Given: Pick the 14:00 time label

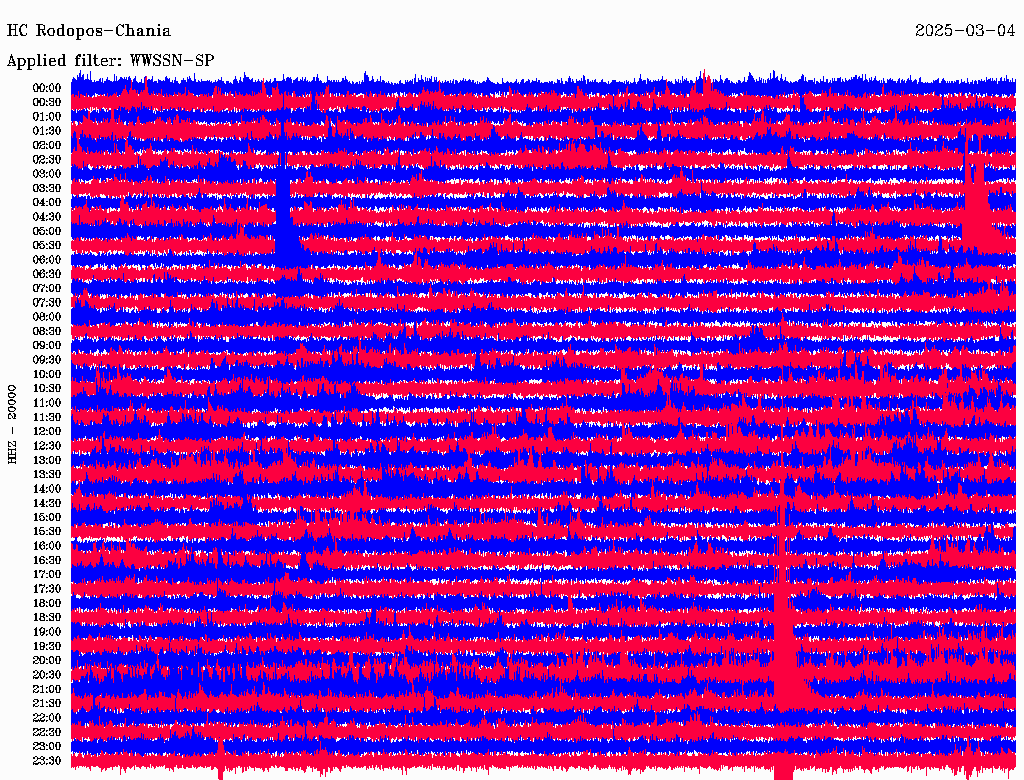Looking at the screenshot, I should 46,489.
